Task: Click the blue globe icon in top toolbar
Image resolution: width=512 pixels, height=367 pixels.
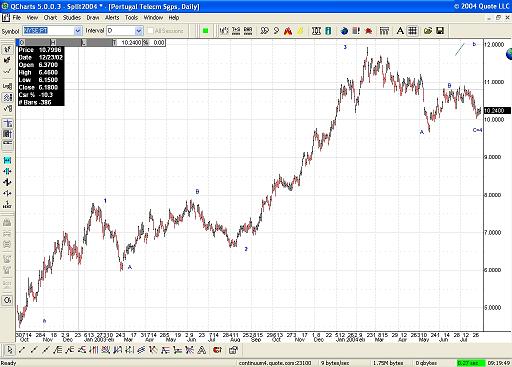Action: tap(344, 31)
